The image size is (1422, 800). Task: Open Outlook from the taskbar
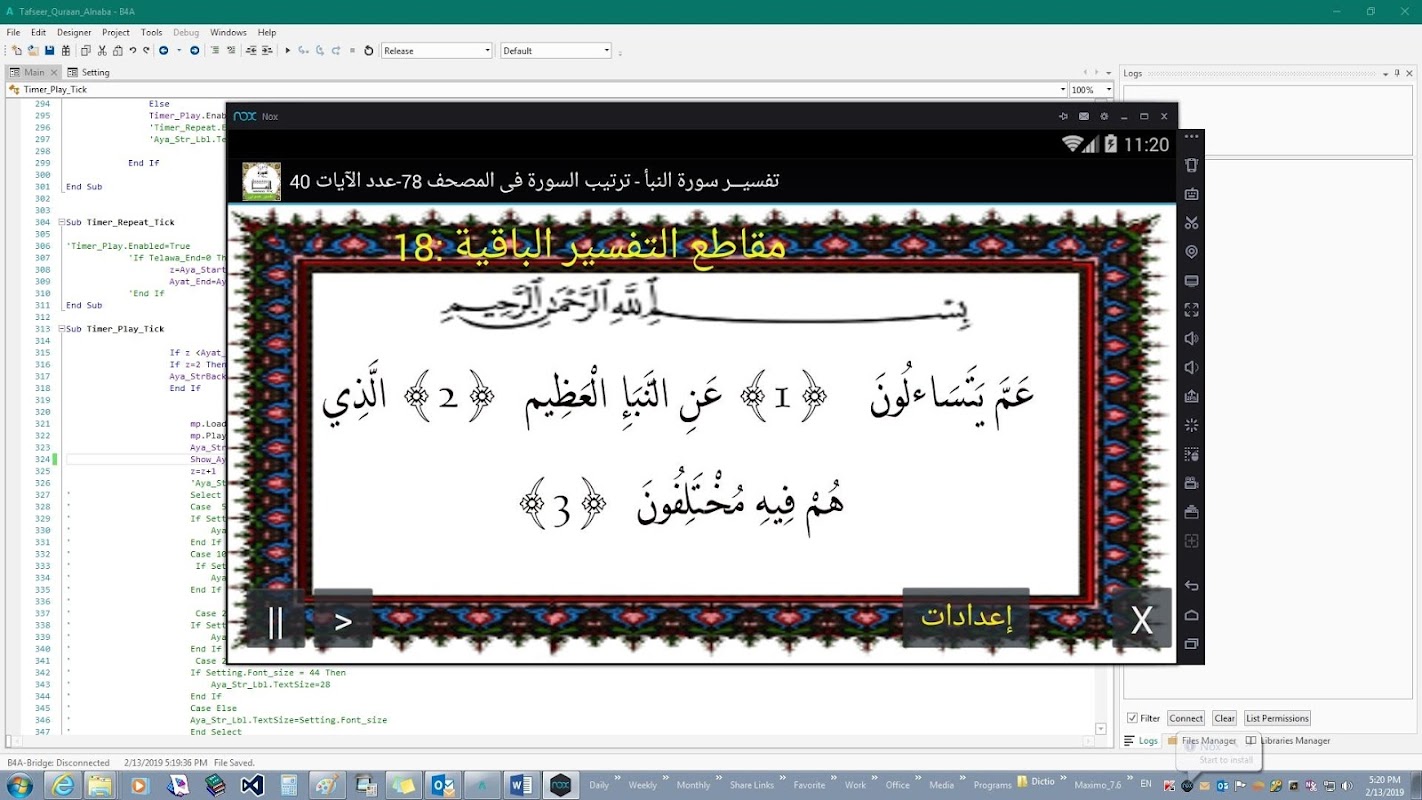click(443, 785)
